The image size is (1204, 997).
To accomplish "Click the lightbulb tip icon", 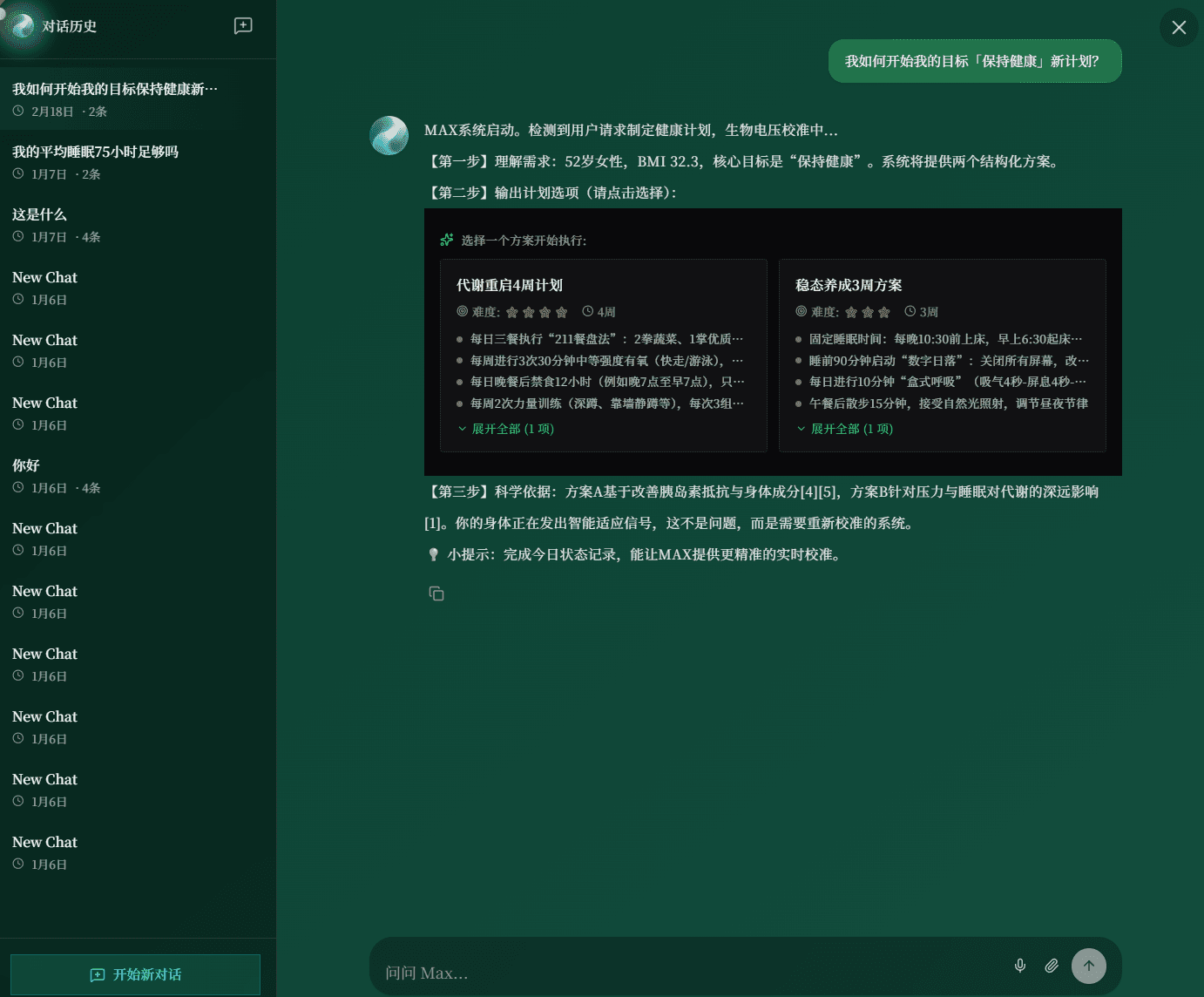I will click(x=434, y=554).
